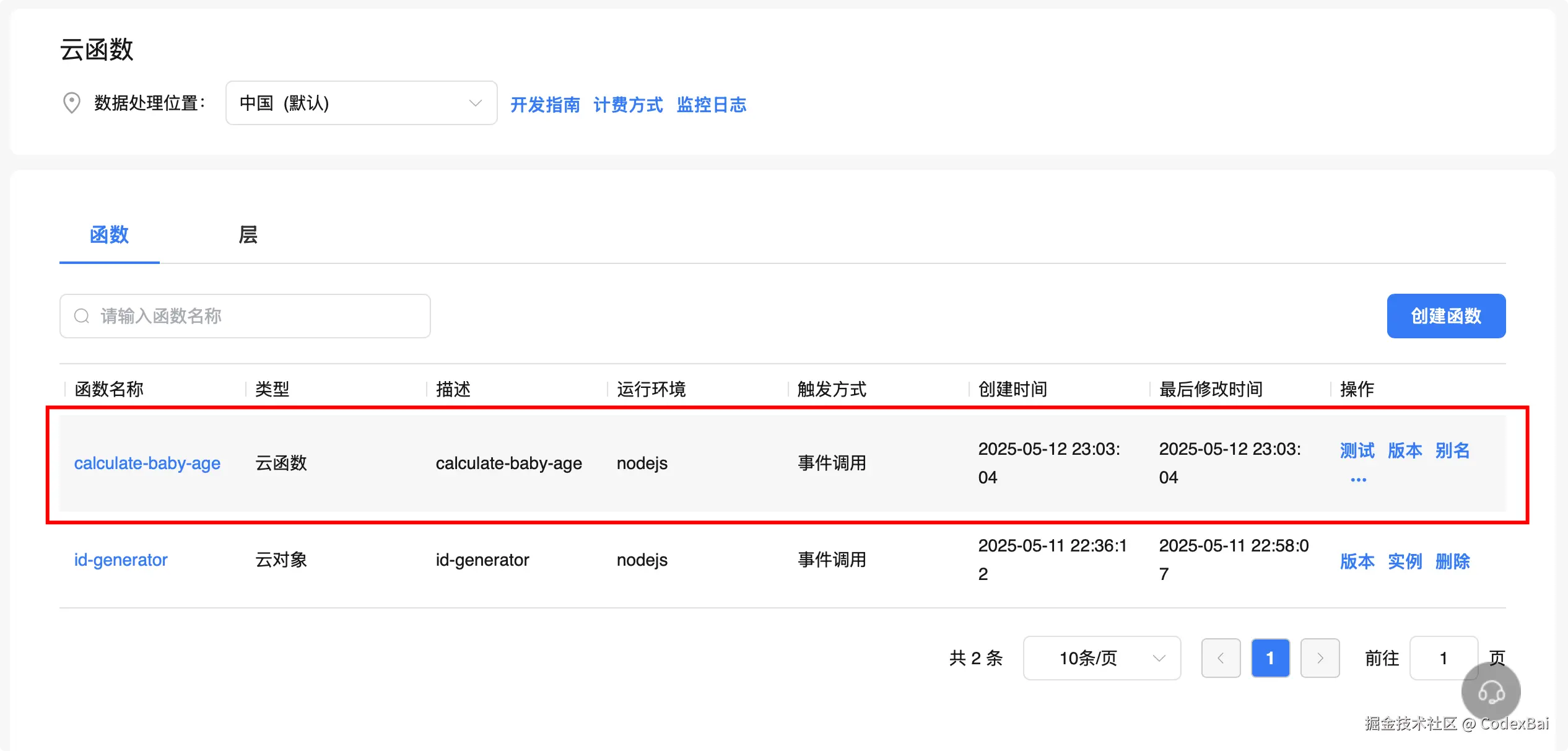Open the 计费方式 link
Image resolution: width=1568 pixels, height=751 pixels.
point(628,105)
